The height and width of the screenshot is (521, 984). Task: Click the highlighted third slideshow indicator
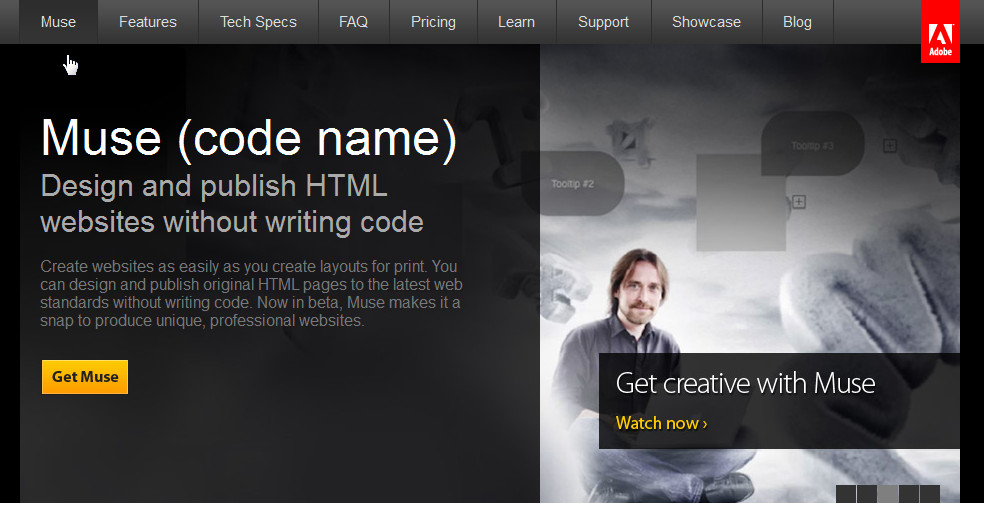(x=887, y=494)
